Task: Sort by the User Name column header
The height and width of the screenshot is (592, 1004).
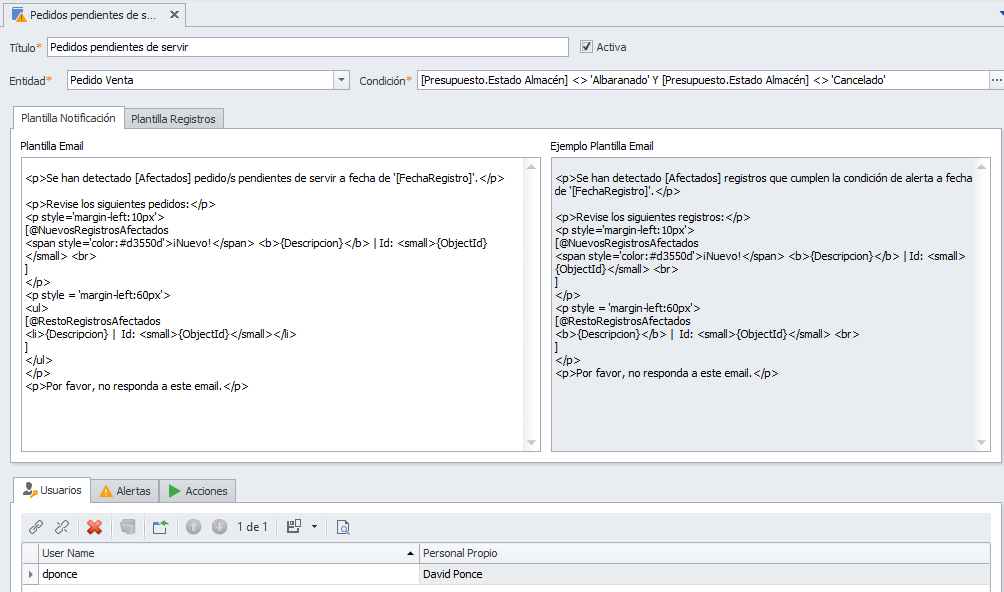Action: (x=220, y=553)
